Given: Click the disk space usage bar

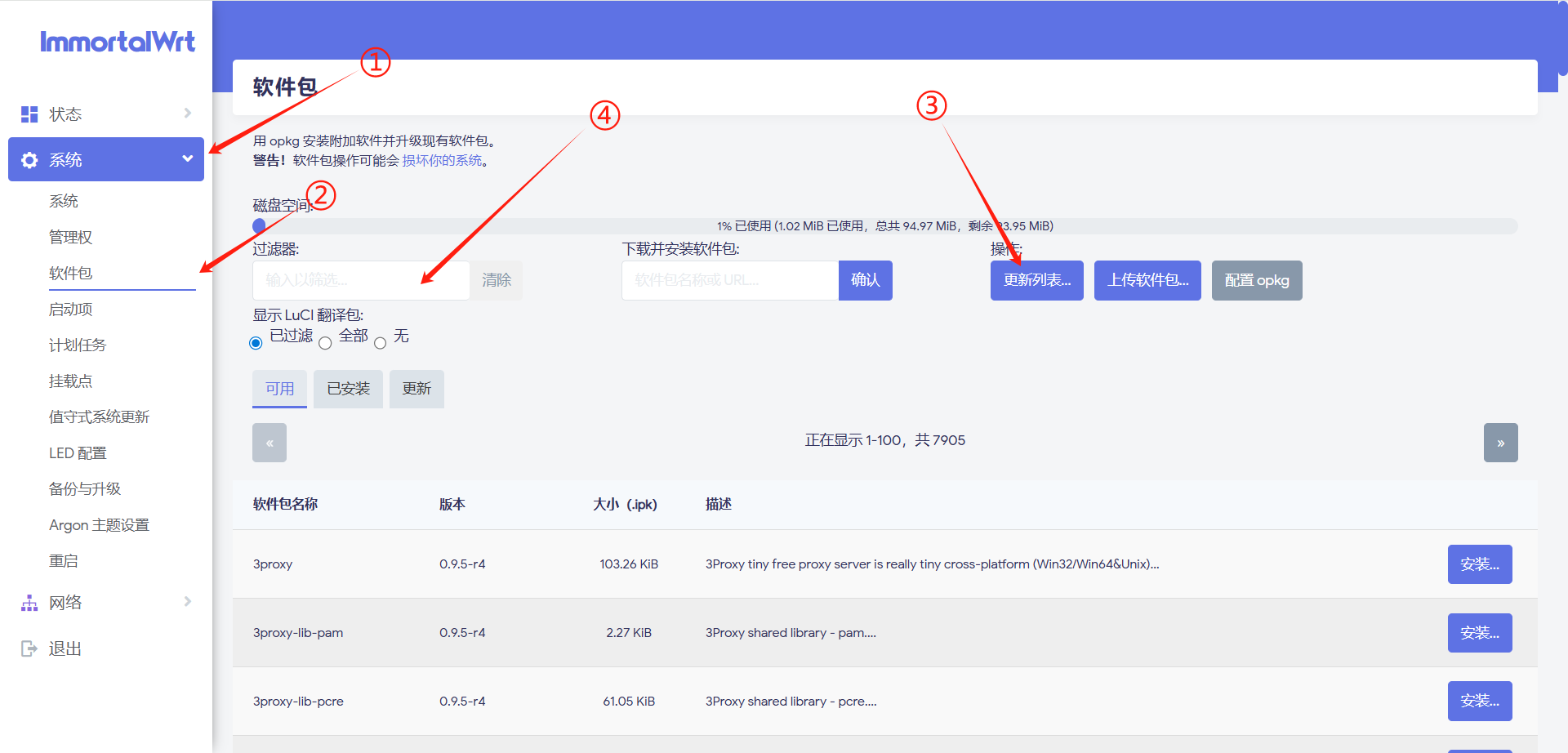Looking at the screenshot, I should click(884, 225).
